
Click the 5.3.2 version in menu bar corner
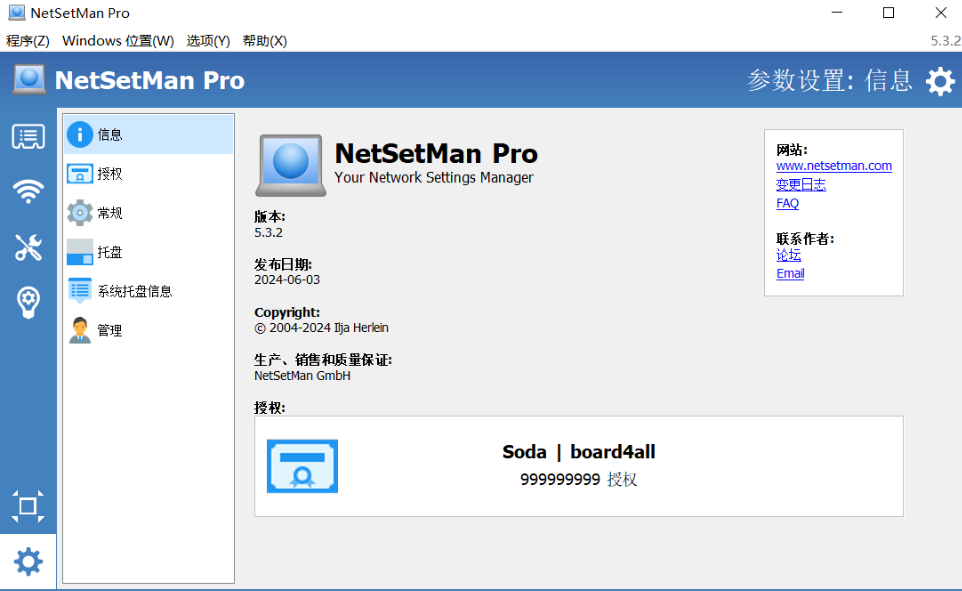[x=945, y=41]
